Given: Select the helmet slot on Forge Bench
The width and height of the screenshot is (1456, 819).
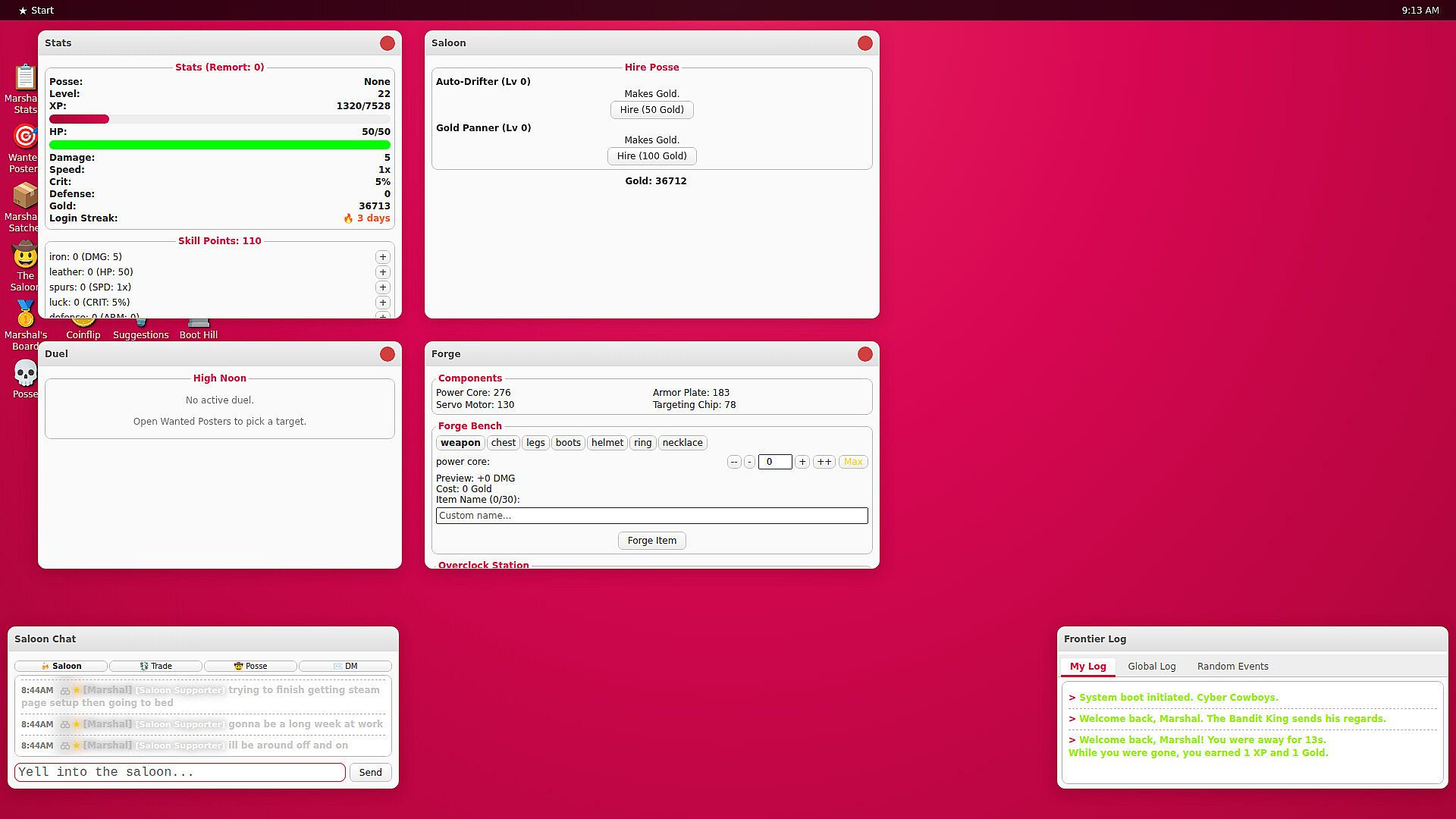Looking at the screenshot, I should click(x=607, y=443).
